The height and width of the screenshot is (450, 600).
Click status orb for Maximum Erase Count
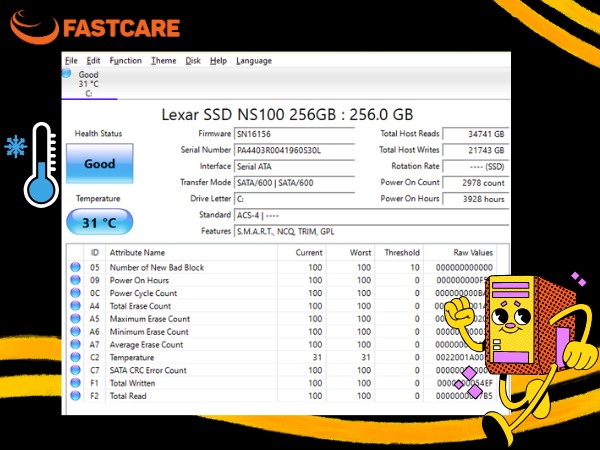click(75, 319)
